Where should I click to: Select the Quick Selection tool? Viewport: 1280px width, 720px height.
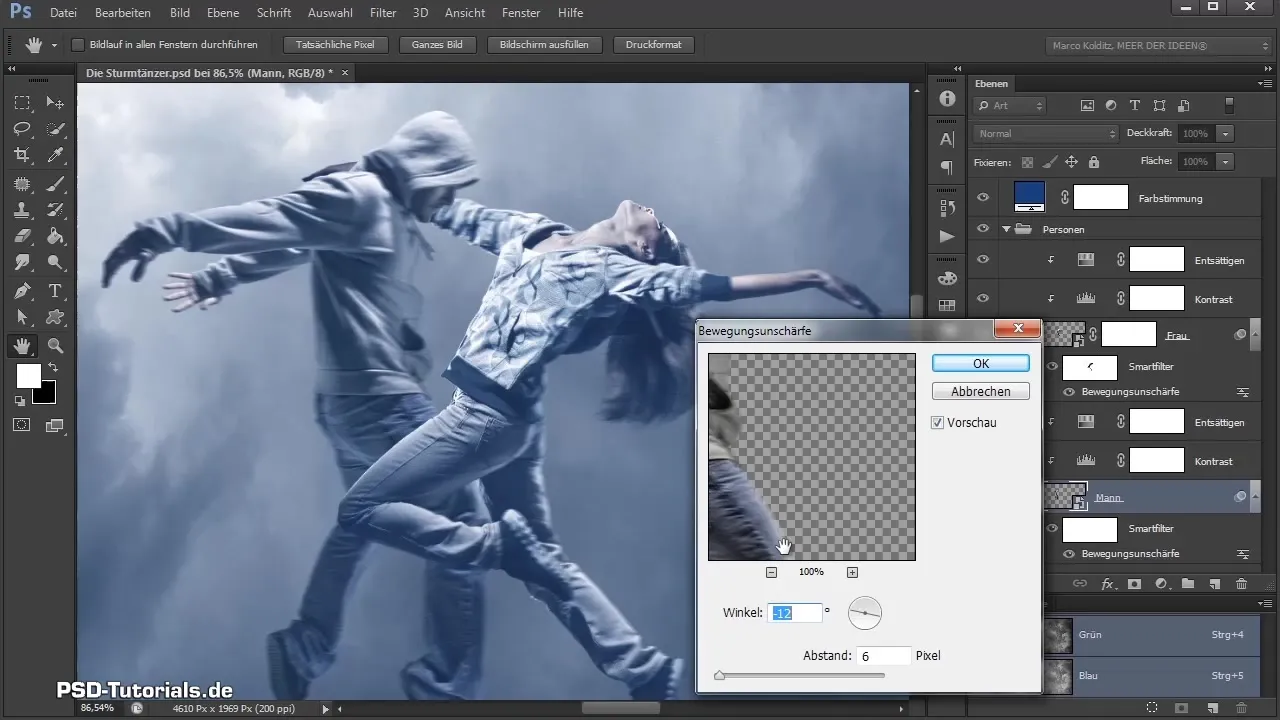tap(56, 129)
